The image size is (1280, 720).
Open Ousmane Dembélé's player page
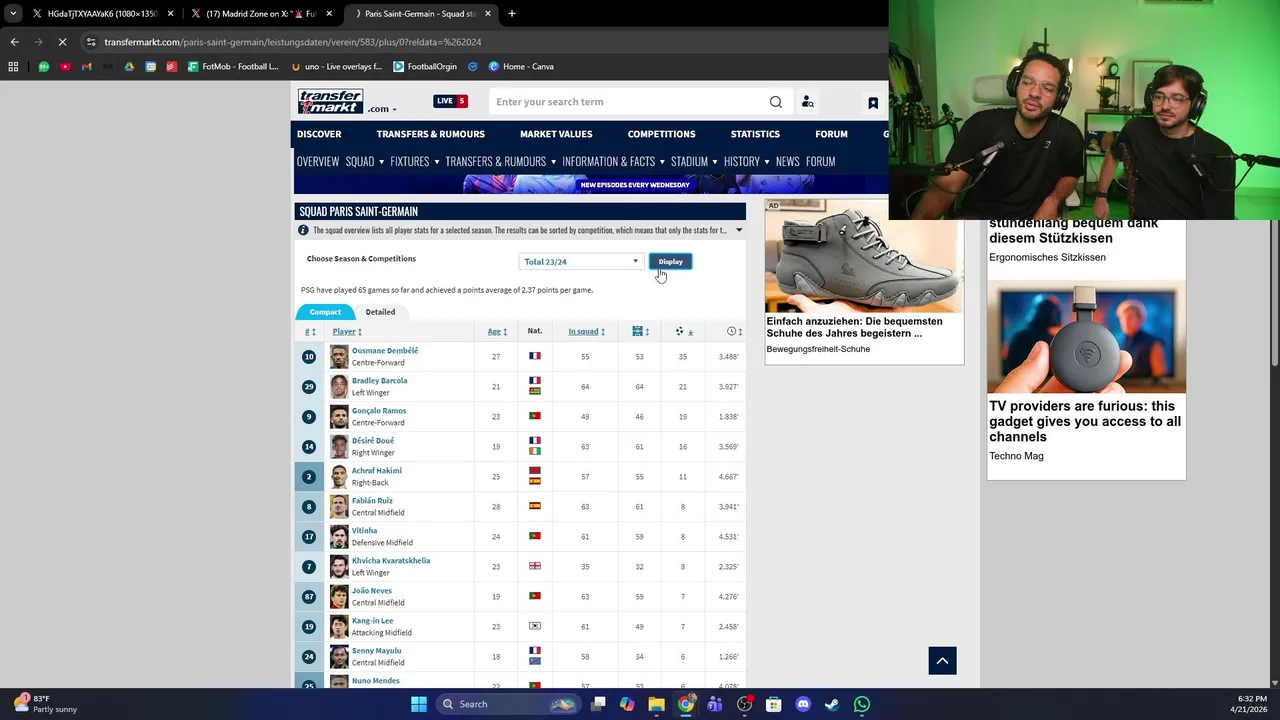[385, 351]
